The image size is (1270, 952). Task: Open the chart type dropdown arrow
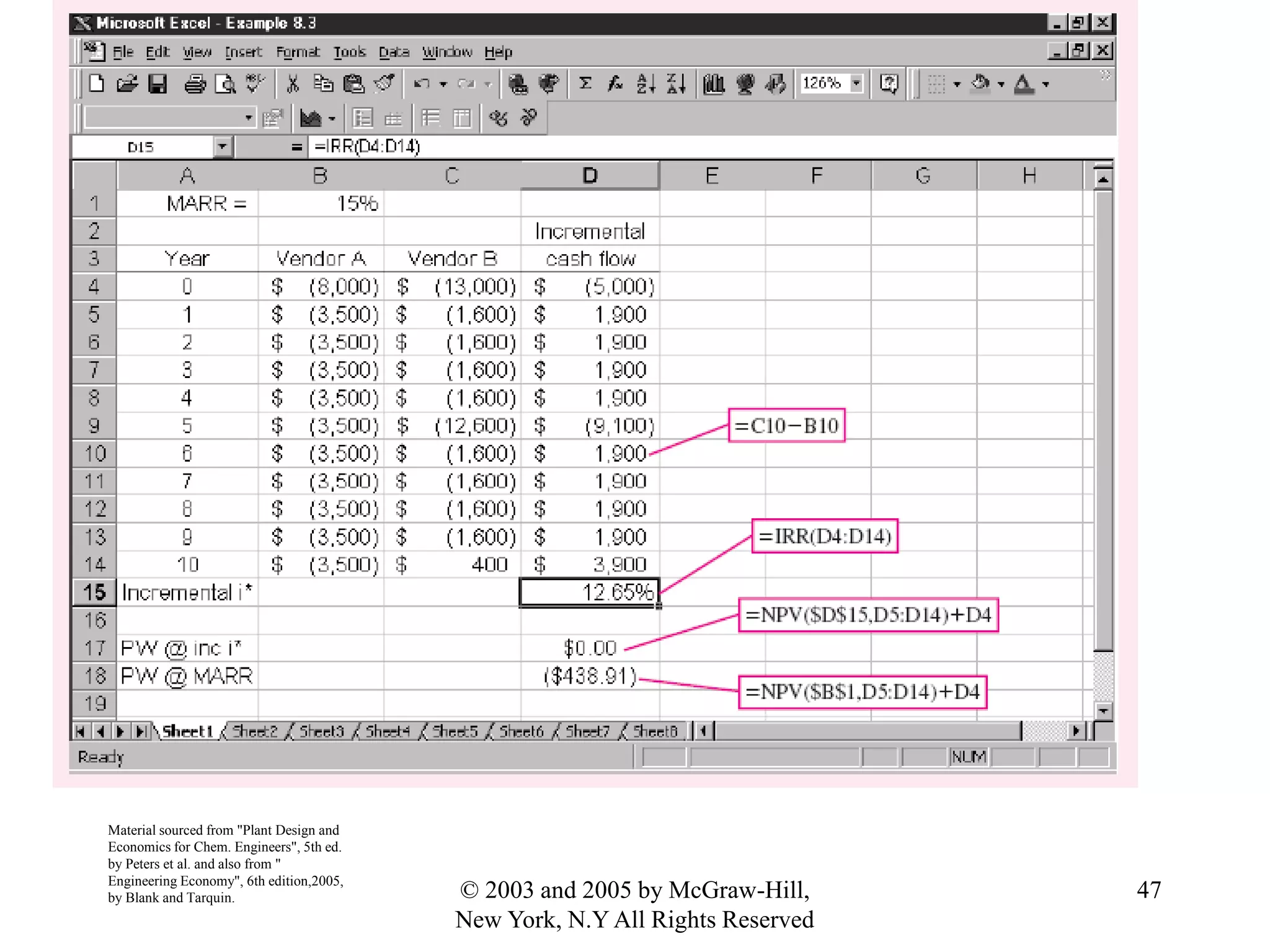coord(332,118)
